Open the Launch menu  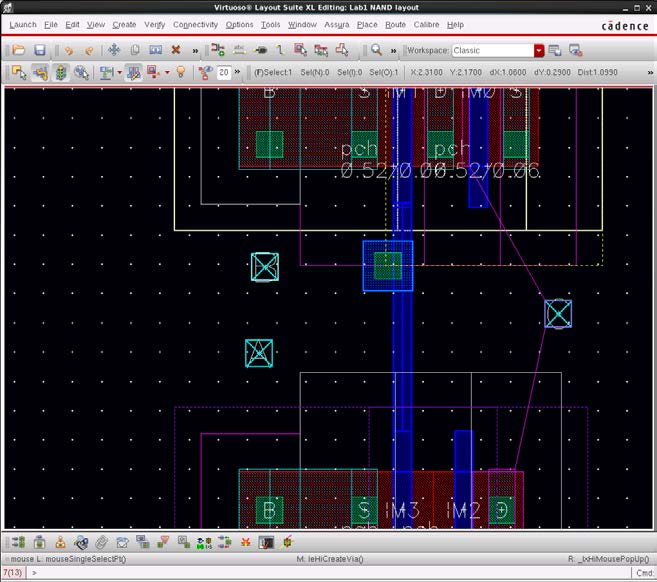coord(23,25)
